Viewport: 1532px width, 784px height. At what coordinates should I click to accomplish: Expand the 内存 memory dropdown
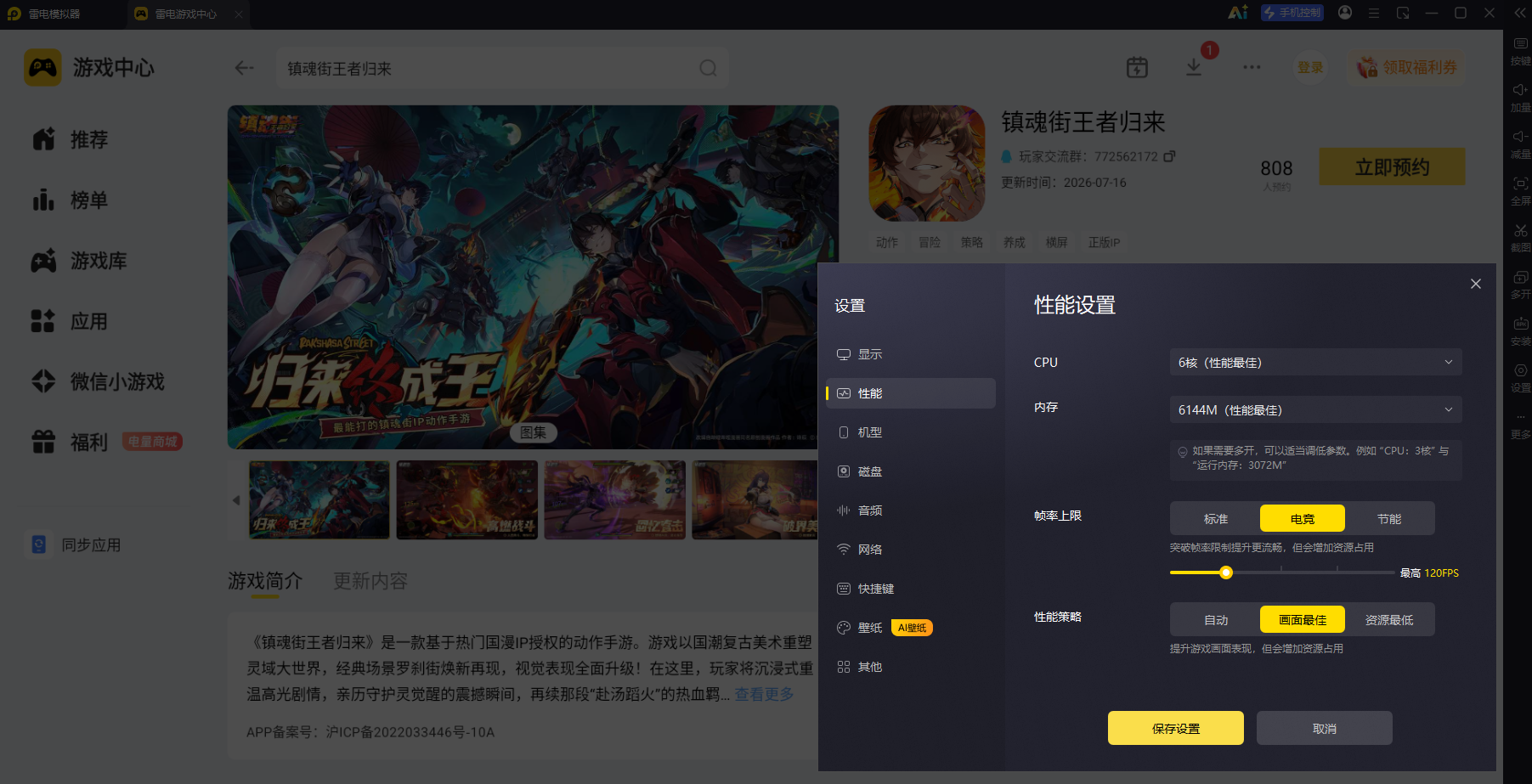click(1316, 409)
